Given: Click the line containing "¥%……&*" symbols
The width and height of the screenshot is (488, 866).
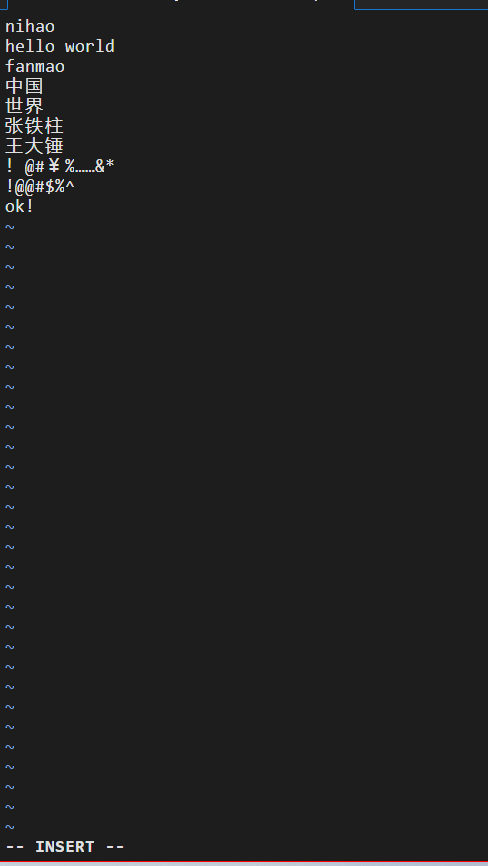Looking at the screenshot, I should tap(60, 166).
